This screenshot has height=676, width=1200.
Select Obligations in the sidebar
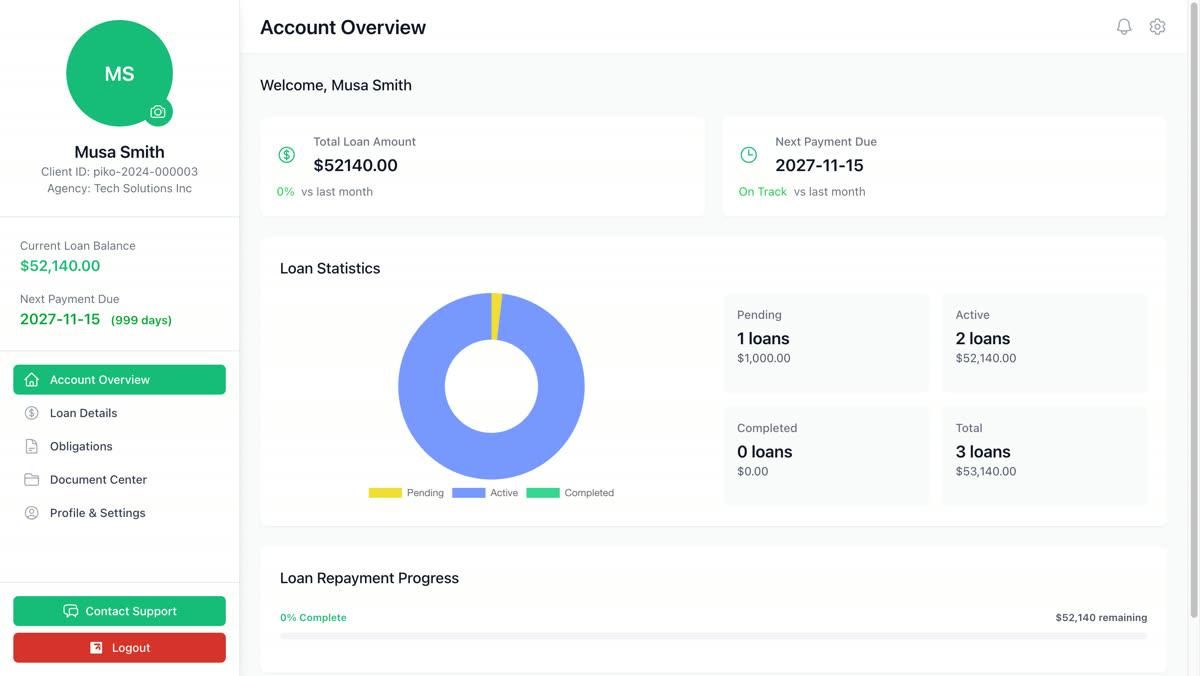[119, 446]
